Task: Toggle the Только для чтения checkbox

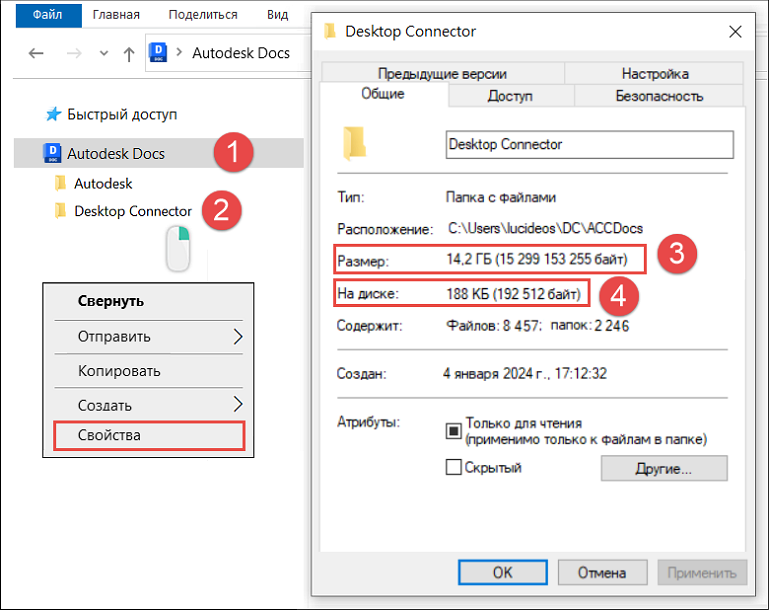Action: pyautogui.click(x=453, y=431)
